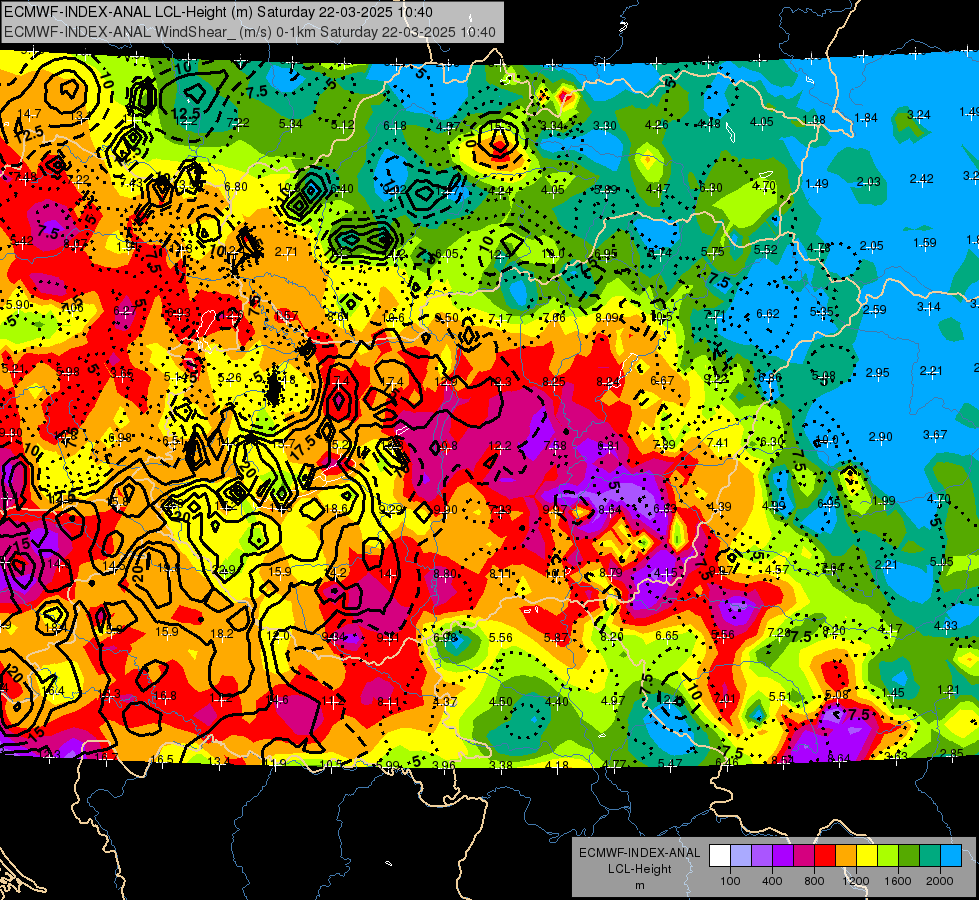Click the map value 18.2
Image resolution: width=979 pixels, height=900 pixels.
(x=222, y=633)
